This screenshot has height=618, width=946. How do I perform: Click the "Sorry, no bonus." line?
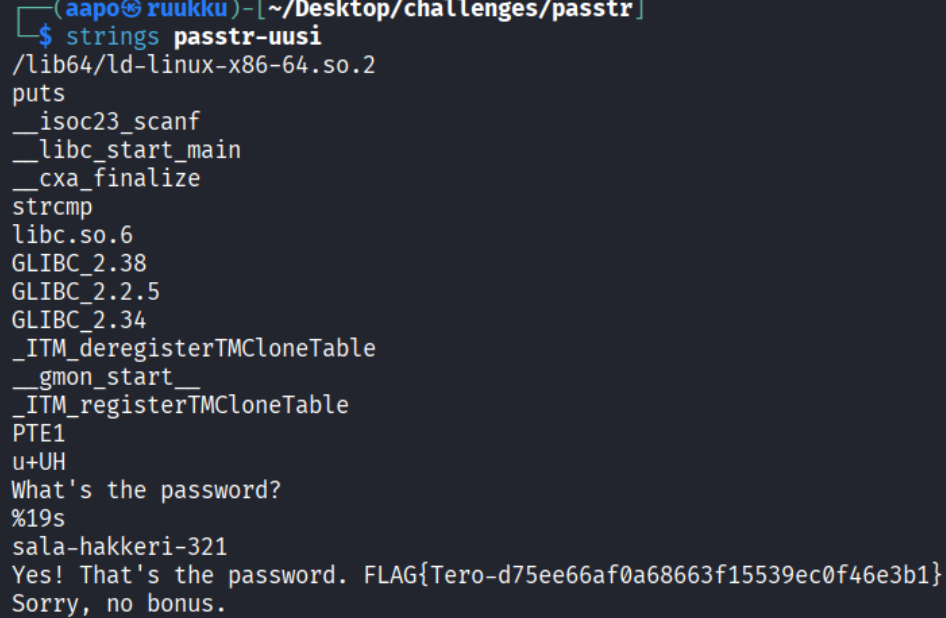(x=119, y=604)
